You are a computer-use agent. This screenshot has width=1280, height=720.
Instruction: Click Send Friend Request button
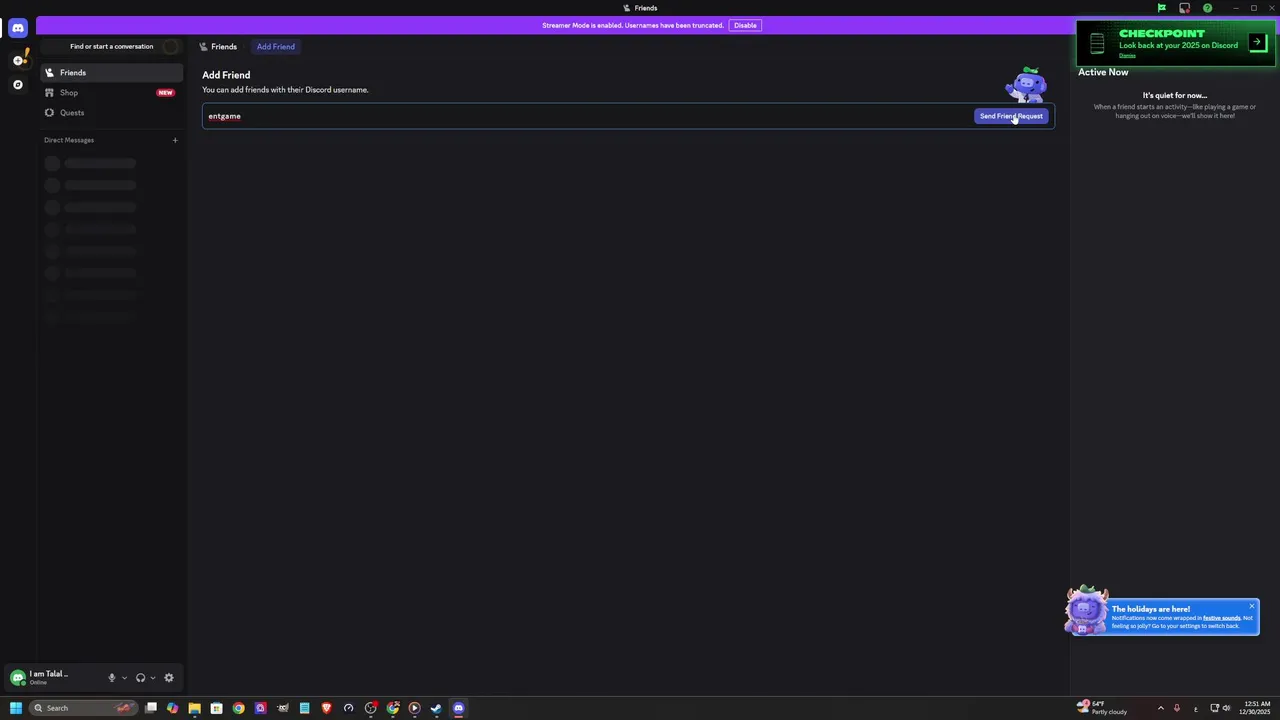(x=1011, y=116)
